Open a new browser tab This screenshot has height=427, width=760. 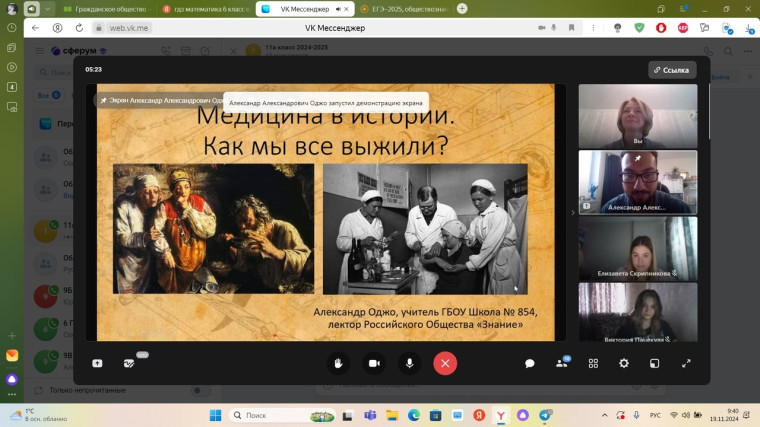[x=462, y=9]
